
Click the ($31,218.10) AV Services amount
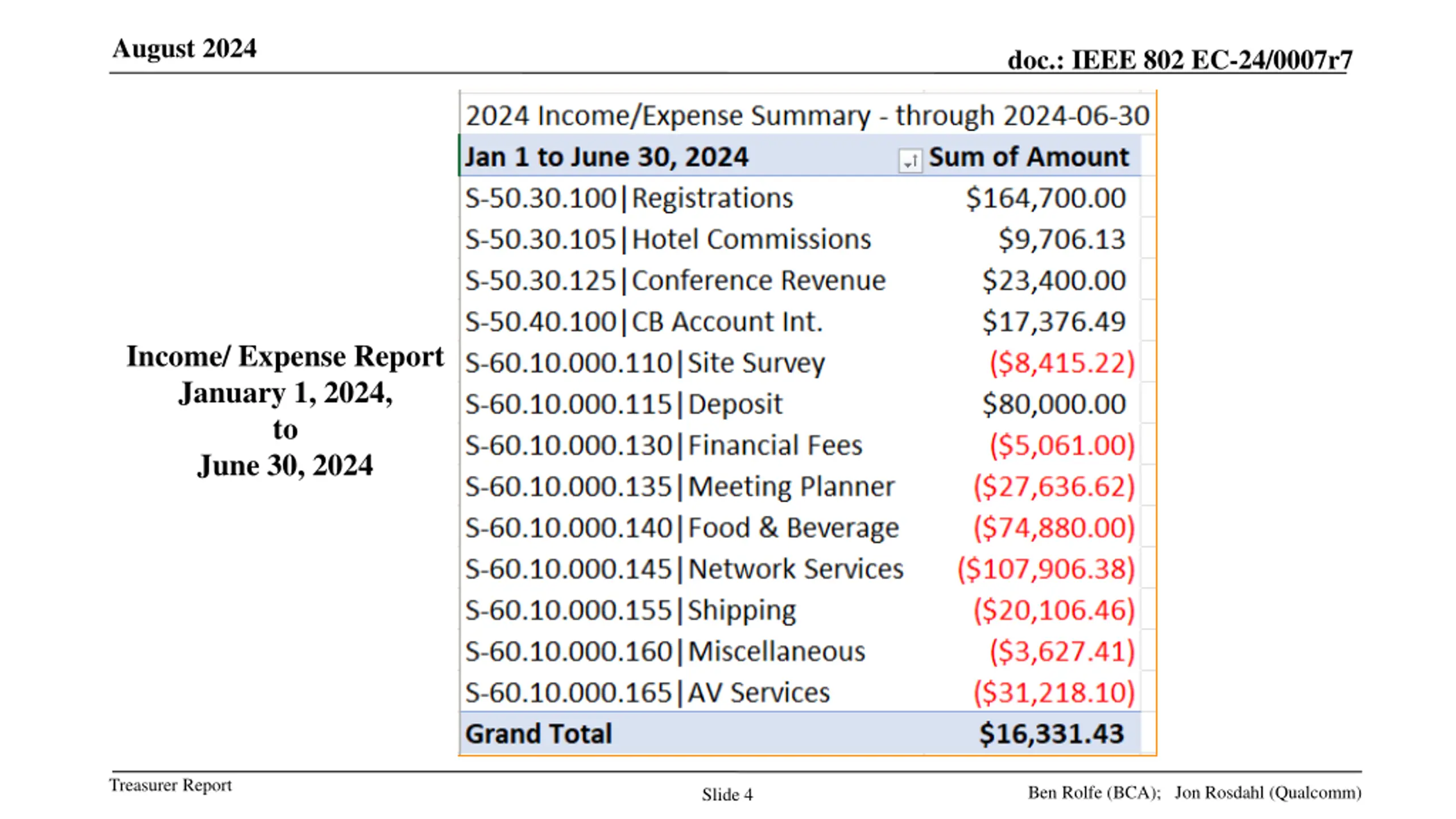[x=1054, y=693]
